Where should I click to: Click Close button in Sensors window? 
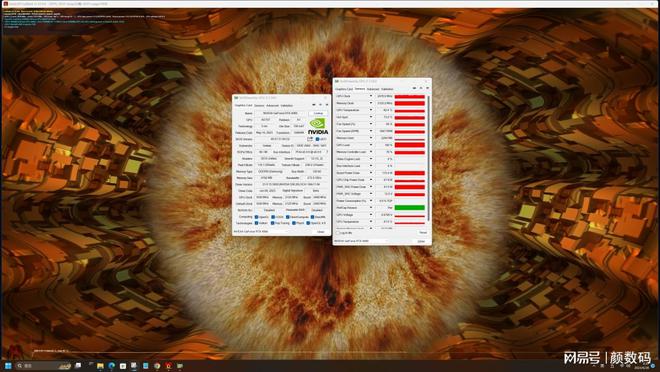tap(421, 241)
